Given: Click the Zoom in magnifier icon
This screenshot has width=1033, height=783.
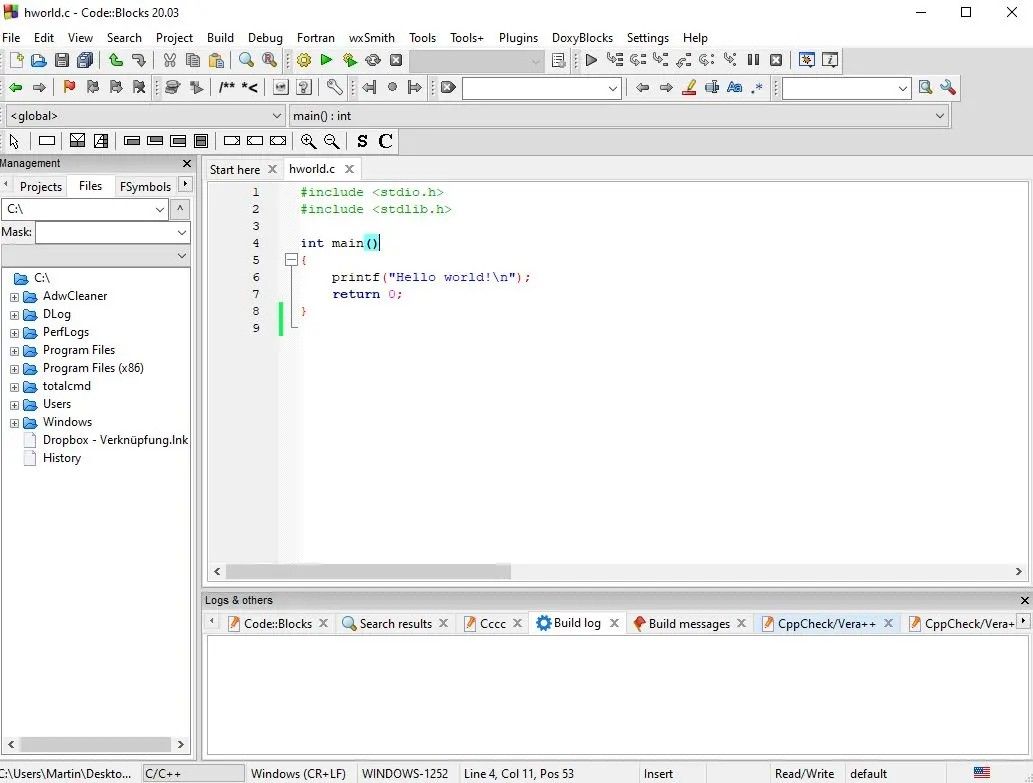Looking at the screenshot, I should click(308, 142).
